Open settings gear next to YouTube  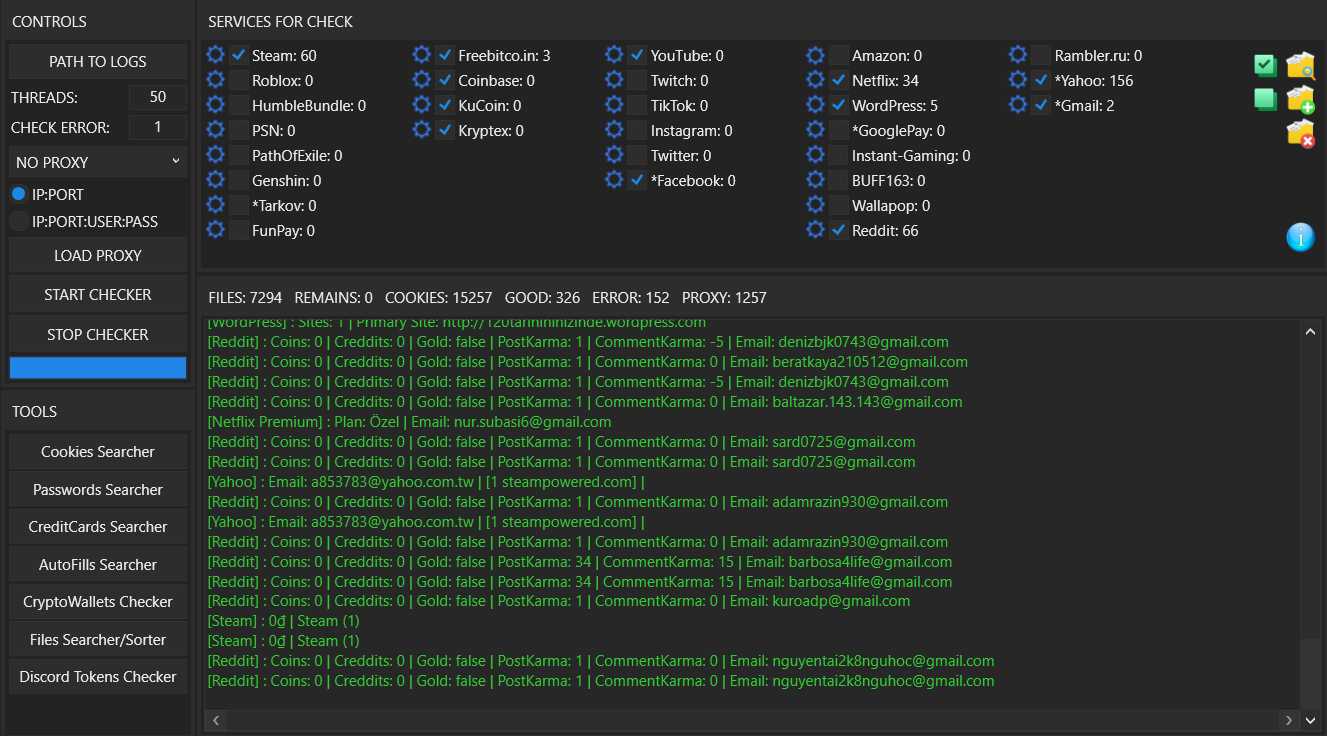[x=614, y=55]
